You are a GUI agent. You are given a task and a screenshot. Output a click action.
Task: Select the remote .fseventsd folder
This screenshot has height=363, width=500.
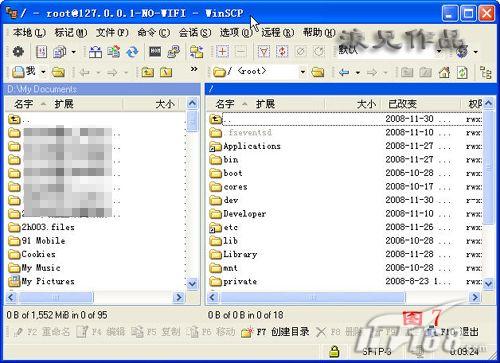tap(241, 133)
